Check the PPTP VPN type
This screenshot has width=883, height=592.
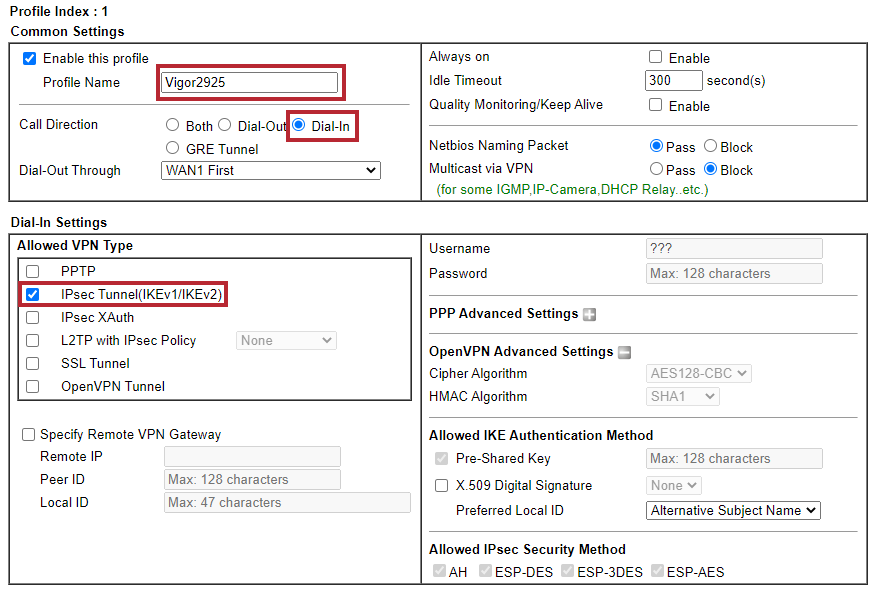tap(33, 271)
